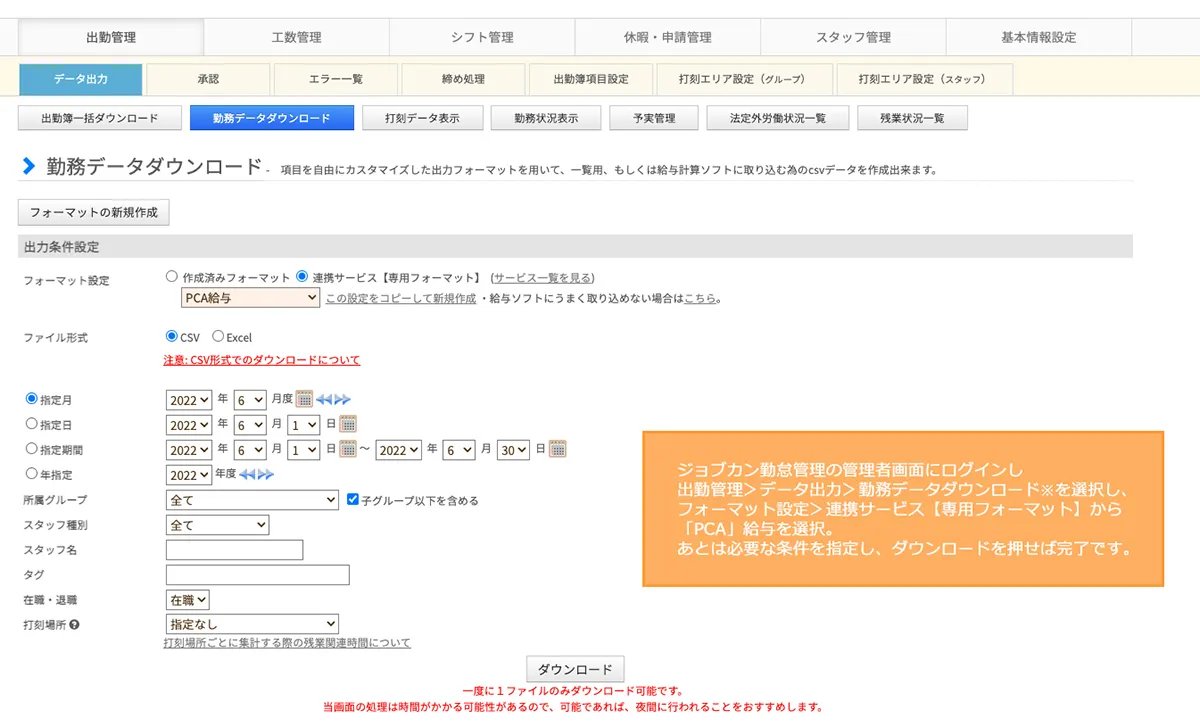
Task: Open the year dropdown in 年指定 row
Action: 189,475
